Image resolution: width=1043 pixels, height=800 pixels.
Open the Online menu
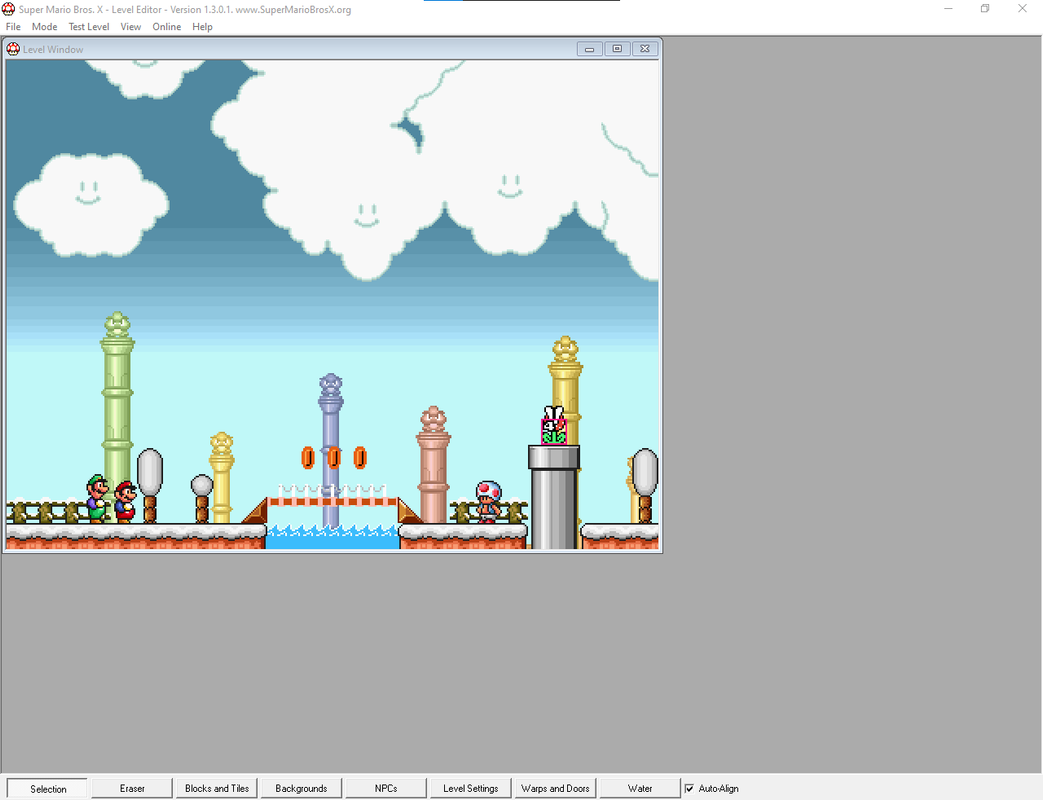click(166, 27)
